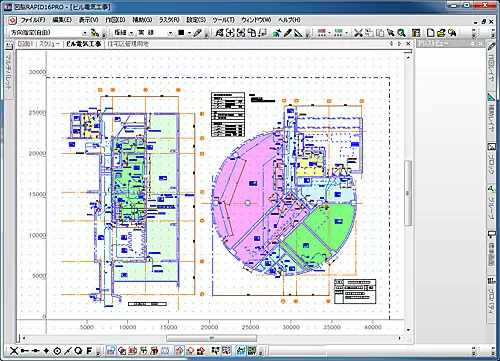Screen dimensions: 500x361
Task: Open the ファイル(F) menu
Action: click(x=33, y=20)
